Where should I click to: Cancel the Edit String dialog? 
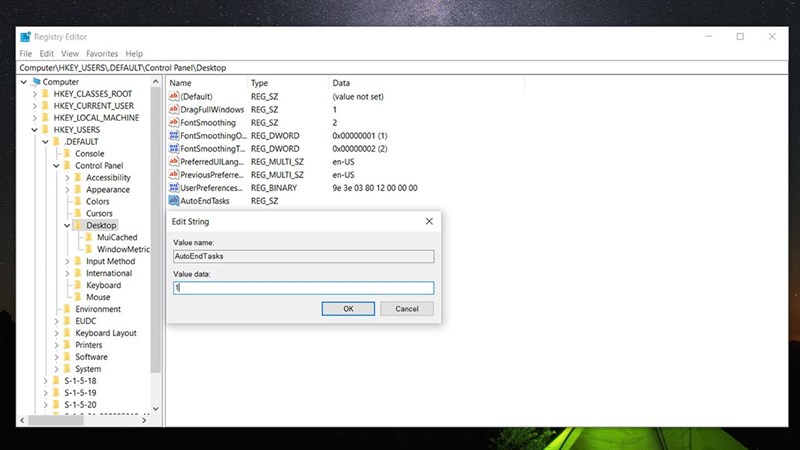click(407, 309)
